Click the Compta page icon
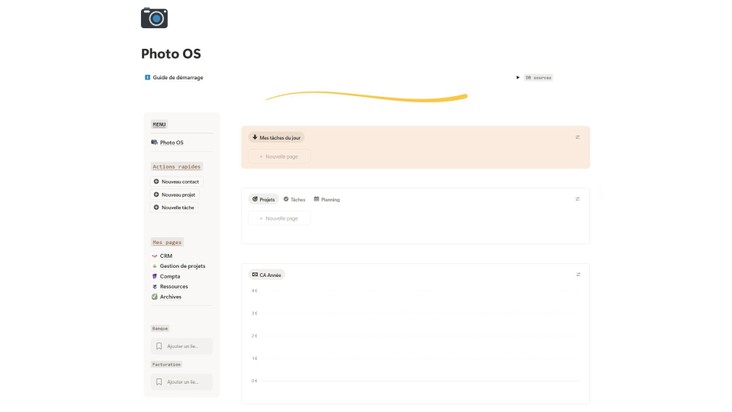The width and height of the screenshot is (732, 412). click(x=155, y=276)
